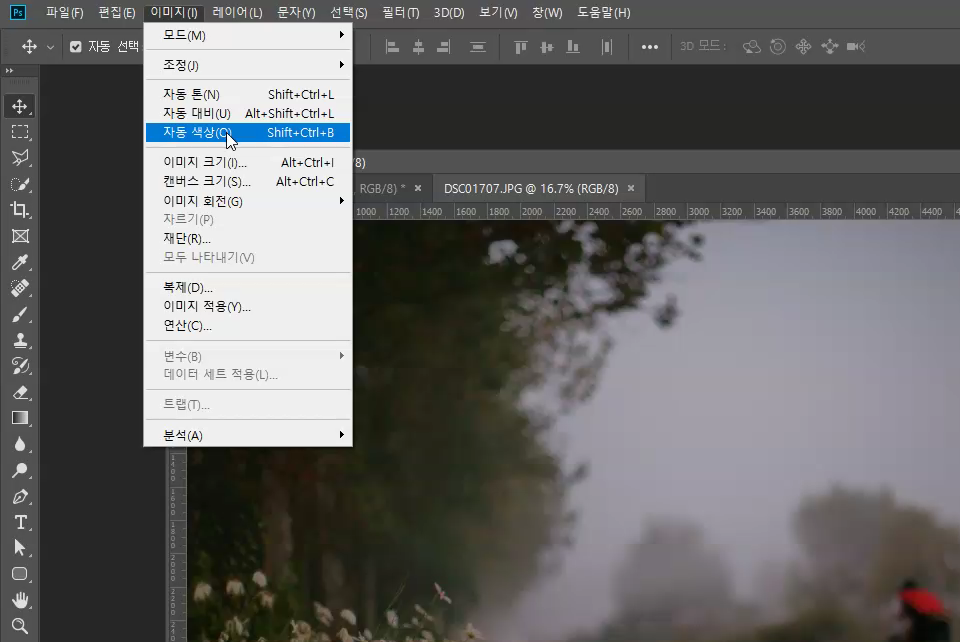
Task: Choose 복제(D)... menu item
Action: [248, 287]
